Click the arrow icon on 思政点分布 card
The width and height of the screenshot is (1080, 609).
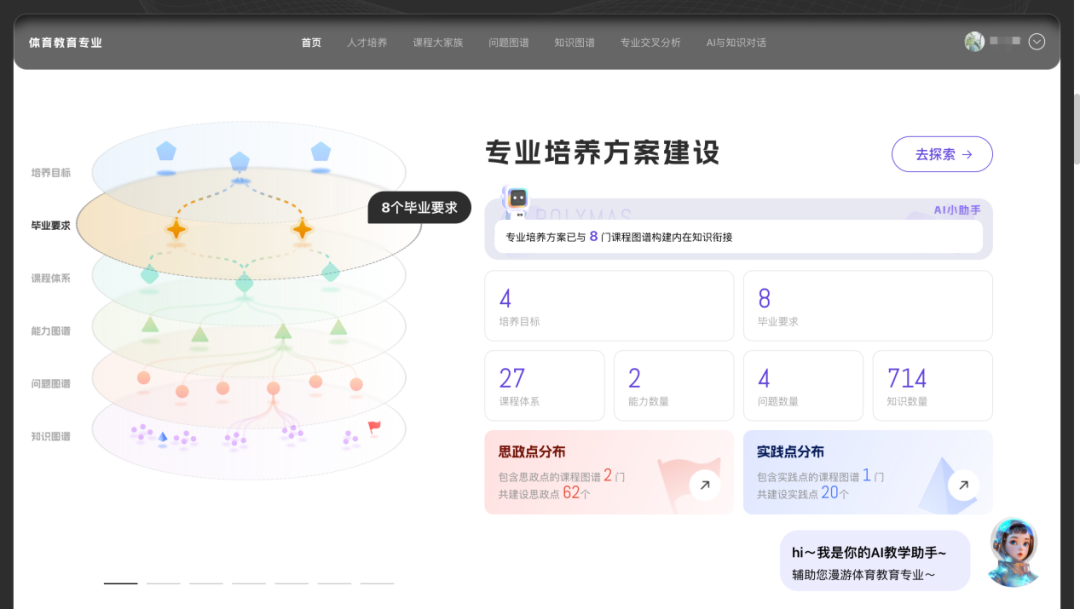pos(704,485)
